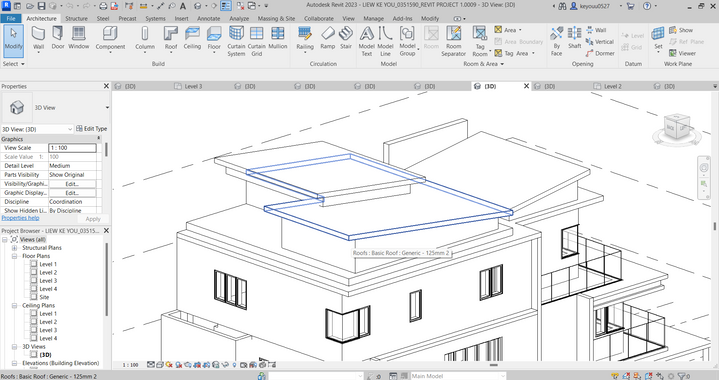Viewport: 719px width, 380px height.
Task: Click the 1 : 100 view scale button
Action: 131,365
